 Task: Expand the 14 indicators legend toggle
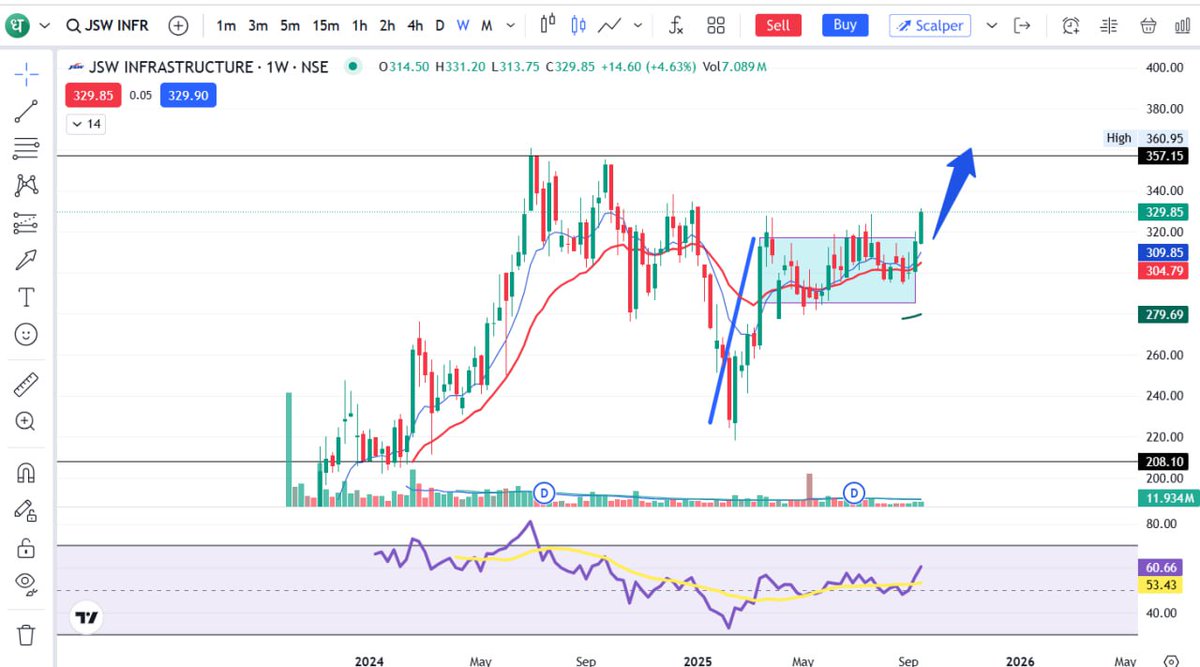point(86,124)
